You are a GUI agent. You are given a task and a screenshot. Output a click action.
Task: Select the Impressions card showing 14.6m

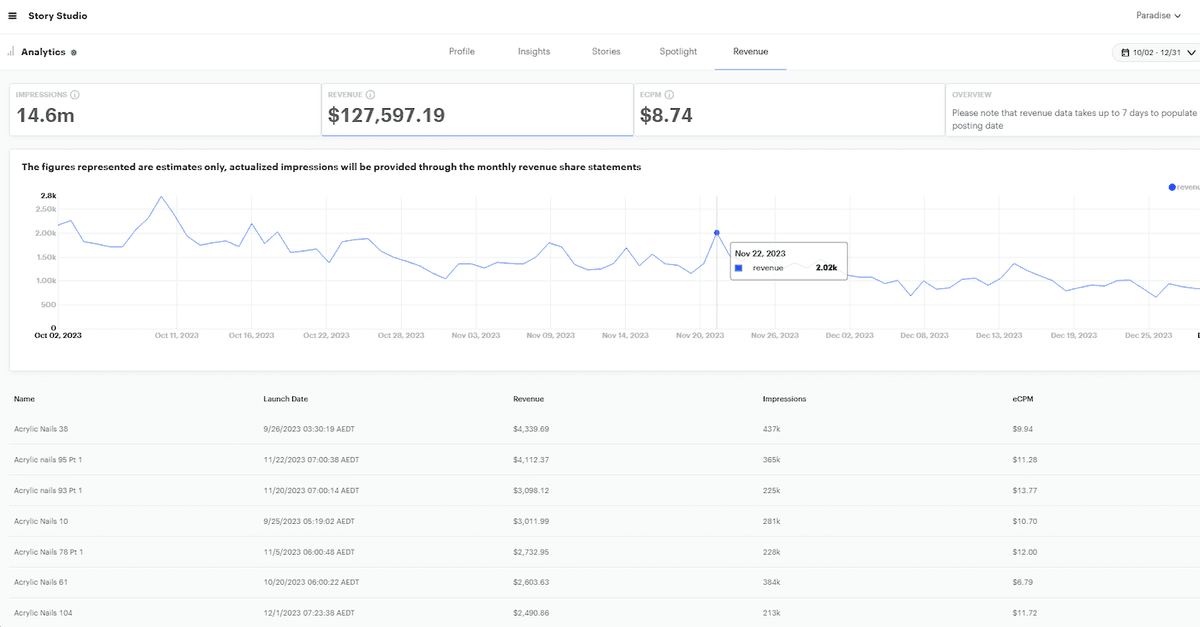click(163, 109)
